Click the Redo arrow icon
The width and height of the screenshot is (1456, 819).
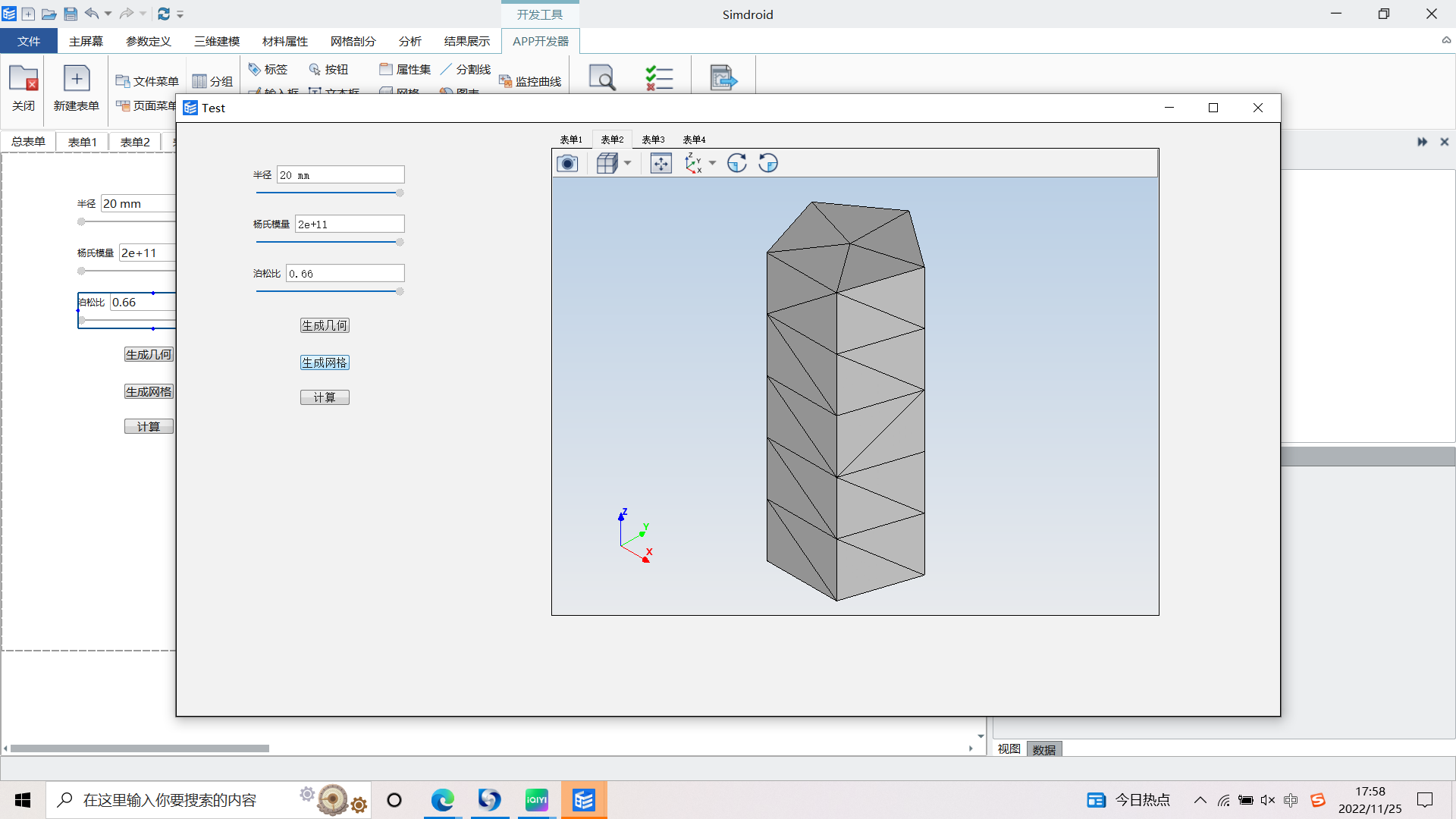pyautogui.click(x=126, y=14)
